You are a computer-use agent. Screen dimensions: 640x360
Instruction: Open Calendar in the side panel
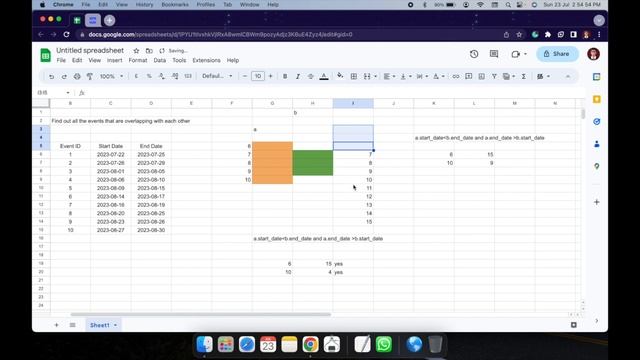596,77
